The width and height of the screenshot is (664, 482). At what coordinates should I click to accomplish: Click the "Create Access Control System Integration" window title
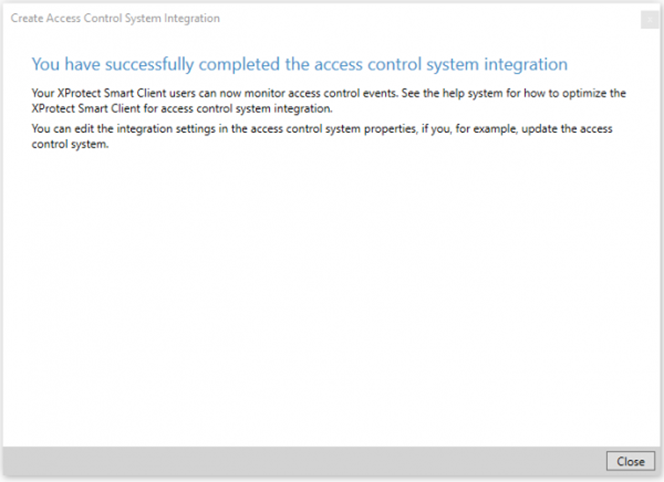coord(115,18)
